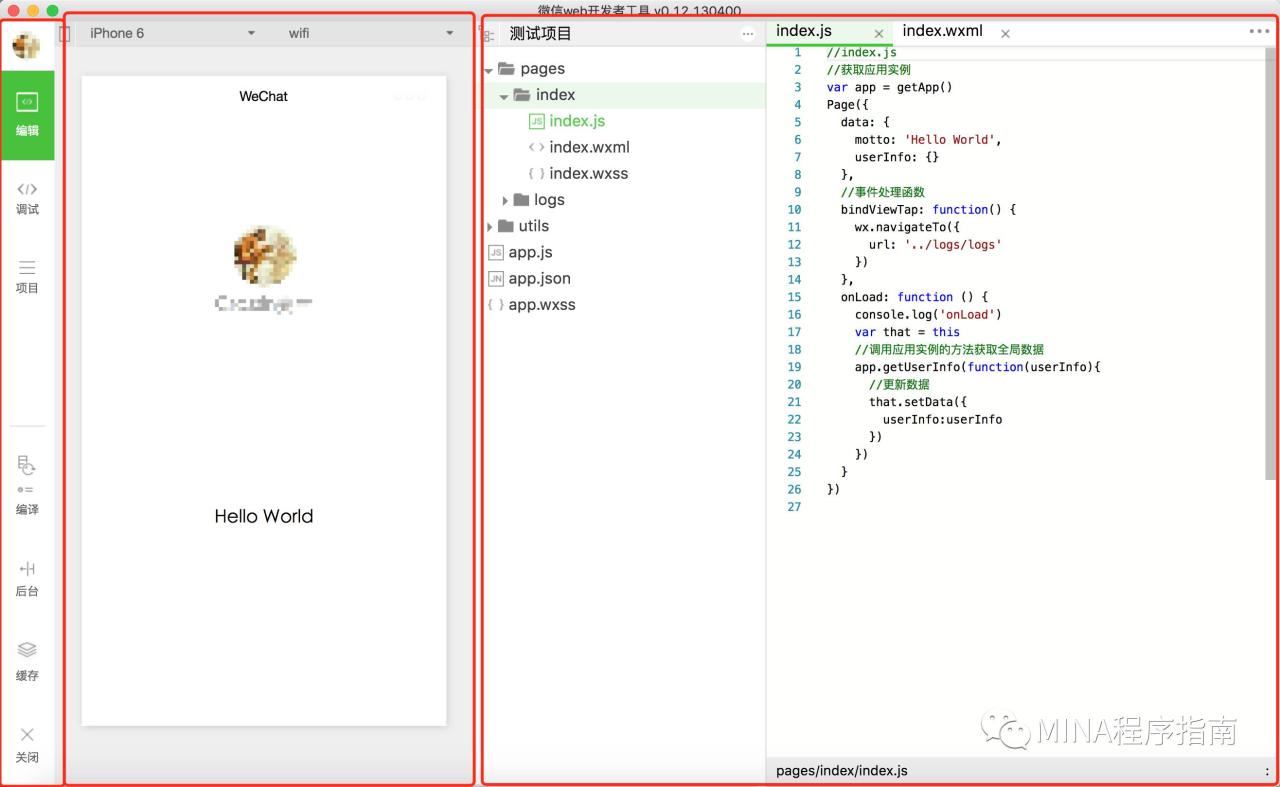The image size is (1280, 787).
Task: Click the 测试项目 project title
Action: [540, 33]
